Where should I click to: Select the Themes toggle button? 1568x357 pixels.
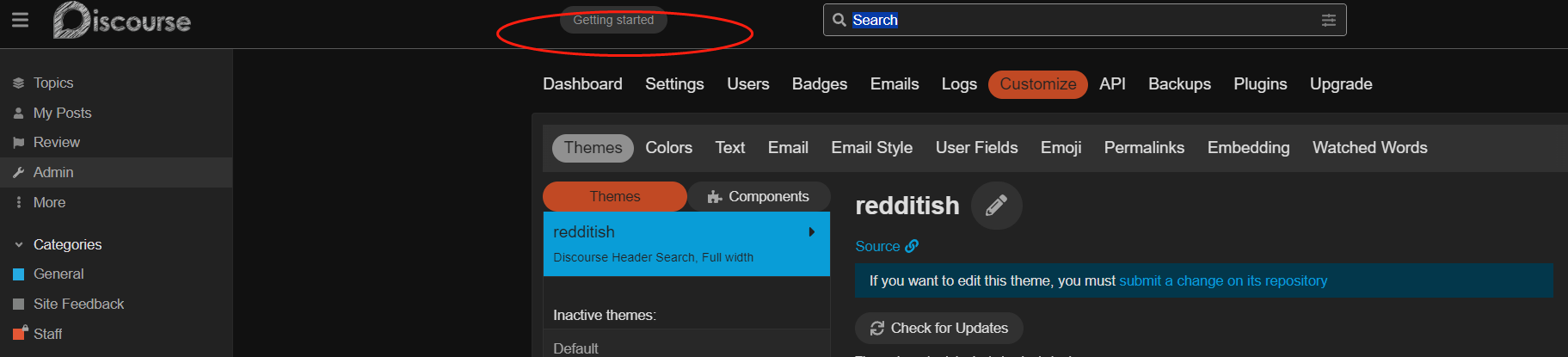(614, 196)
